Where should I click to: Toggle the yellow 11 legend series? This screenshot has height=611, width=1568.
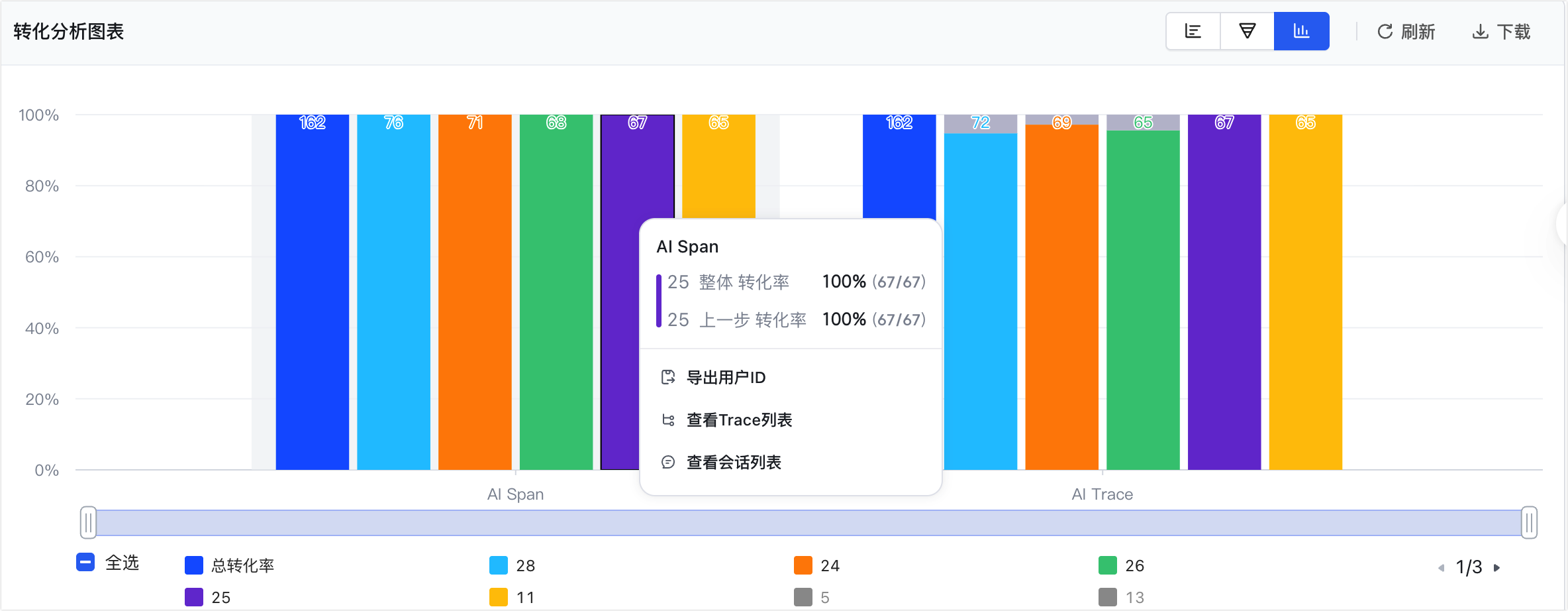click(x=513, y=597)
